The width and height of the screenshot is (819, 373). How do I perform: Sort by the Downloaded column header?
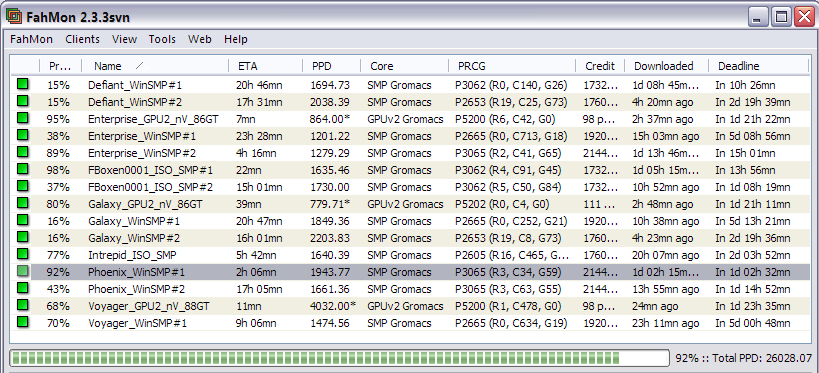click(666, 66)
